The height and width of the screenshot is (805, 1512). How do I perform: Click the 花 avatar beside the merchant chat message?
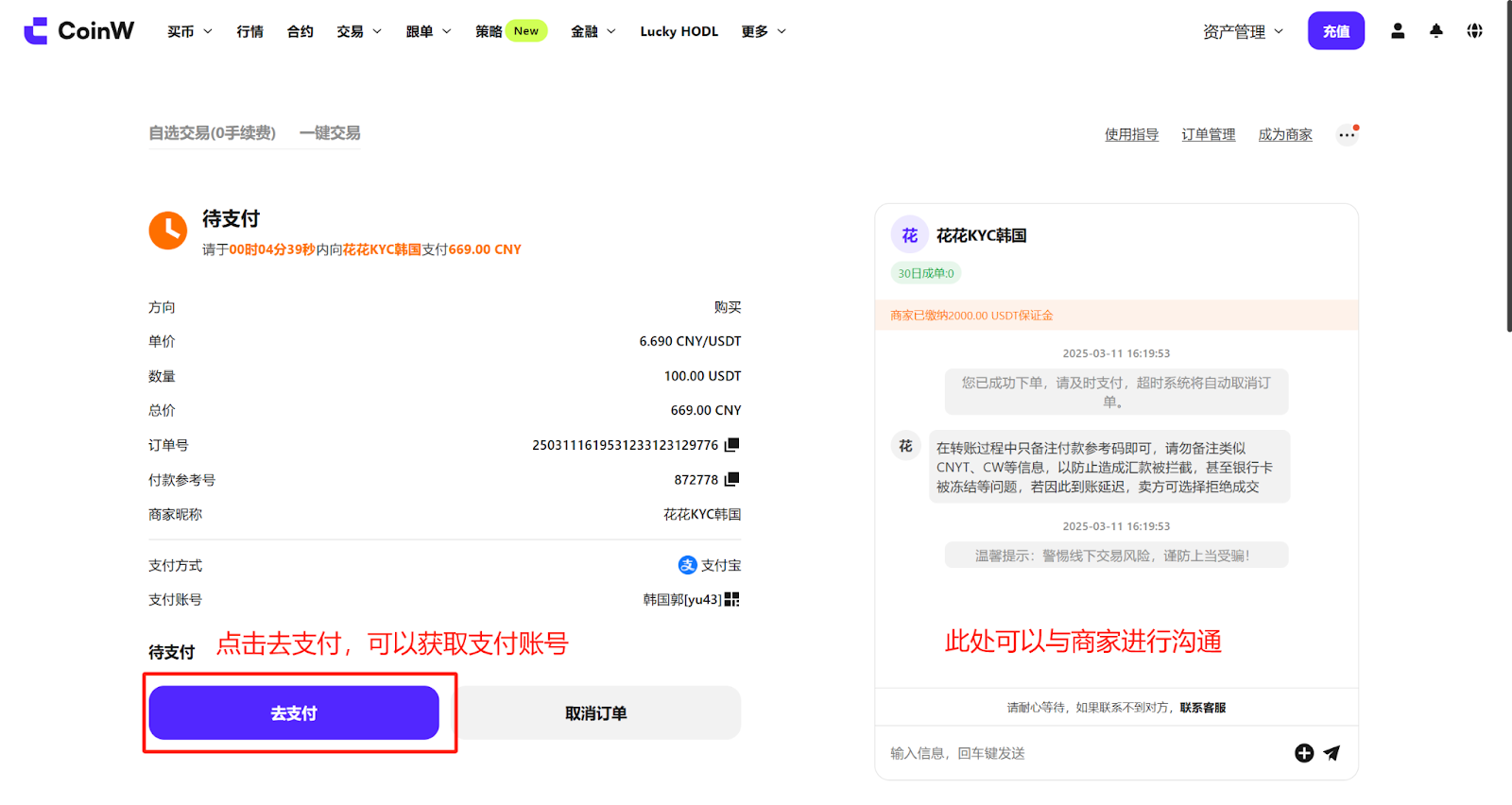pyautogui.click(x=905, y=446)
